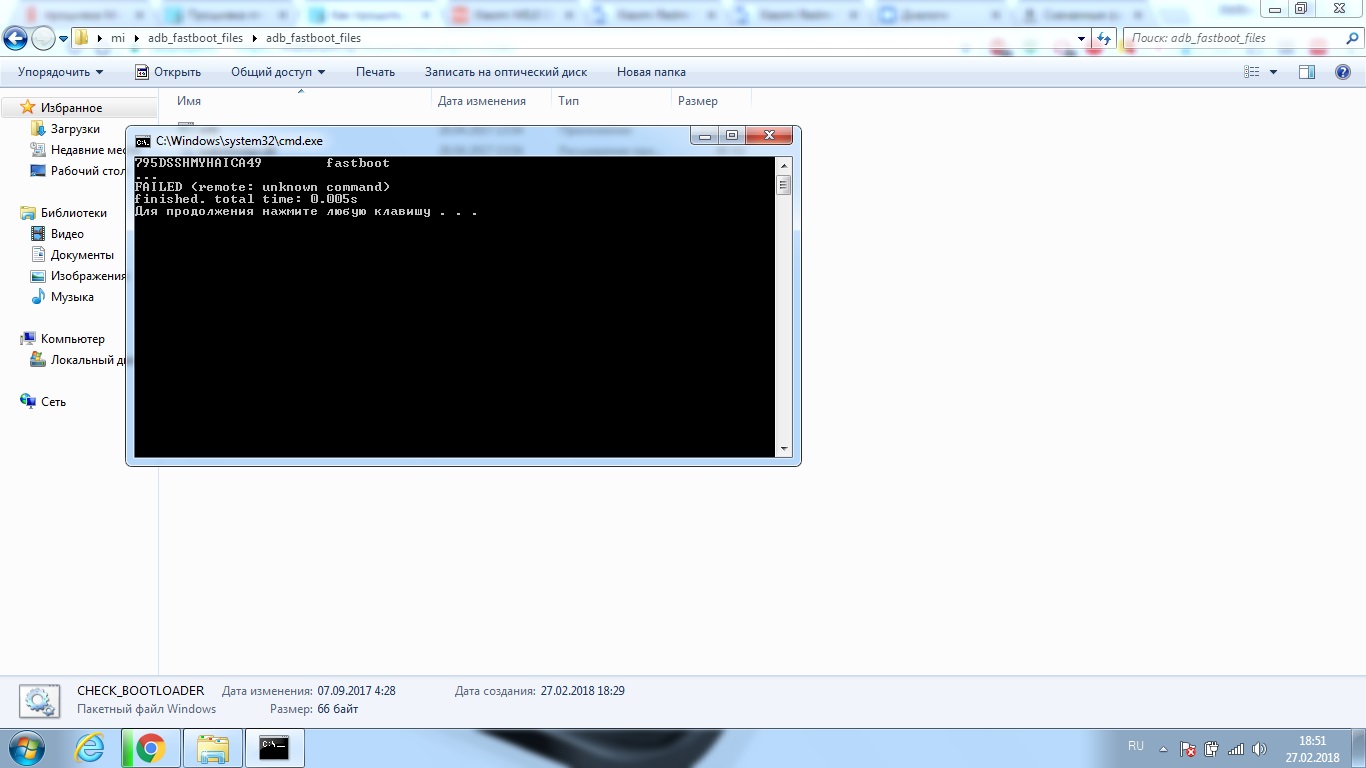Image resolution: width=1366 pixels, height=768 pixels.
Task: Toggle the preview pane icon
Action: pos(1306,72)
